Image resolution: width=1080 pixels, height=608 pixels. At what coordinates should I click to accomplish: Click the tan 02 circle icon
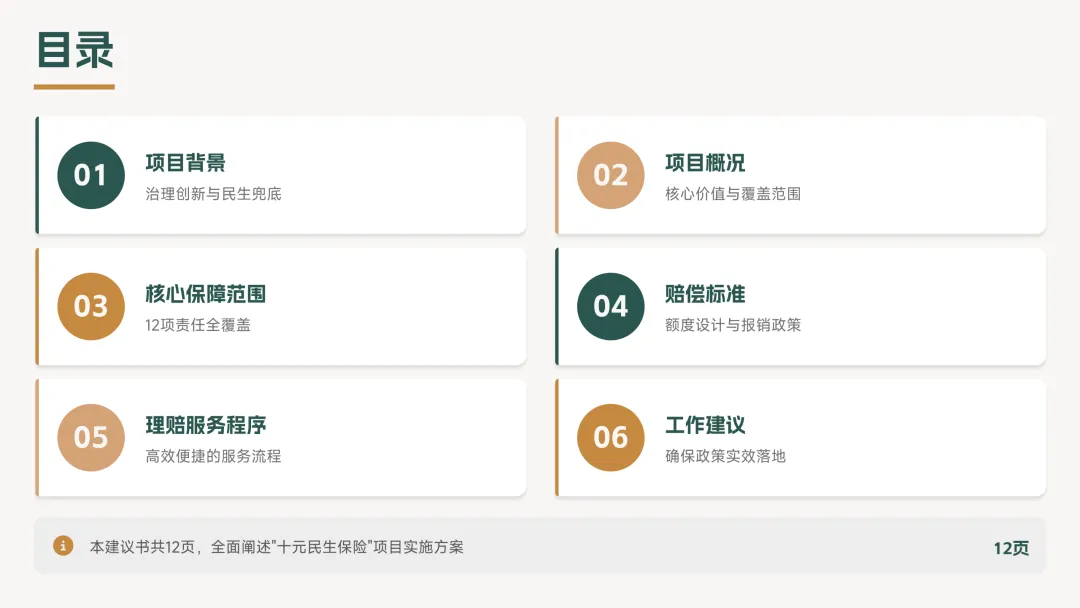click(610, 176)
